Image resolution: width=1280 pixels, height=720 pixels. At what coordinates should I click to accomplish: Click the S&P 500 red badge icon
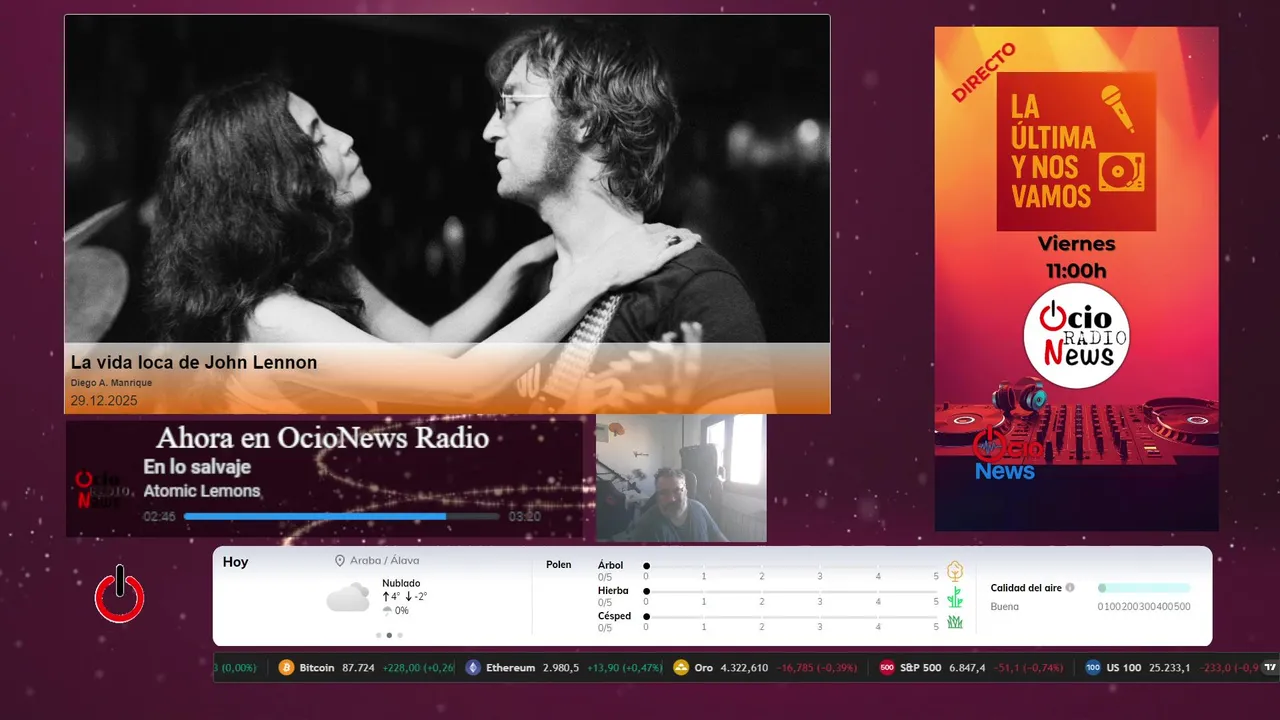(x=887, y=667)
